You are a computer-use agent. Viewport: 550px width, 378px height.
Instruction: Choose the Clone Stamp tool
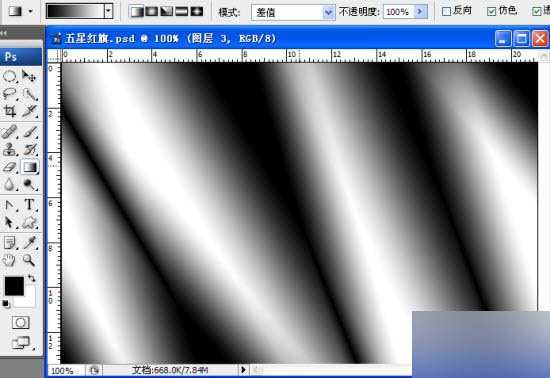click(x=9, y=149)
